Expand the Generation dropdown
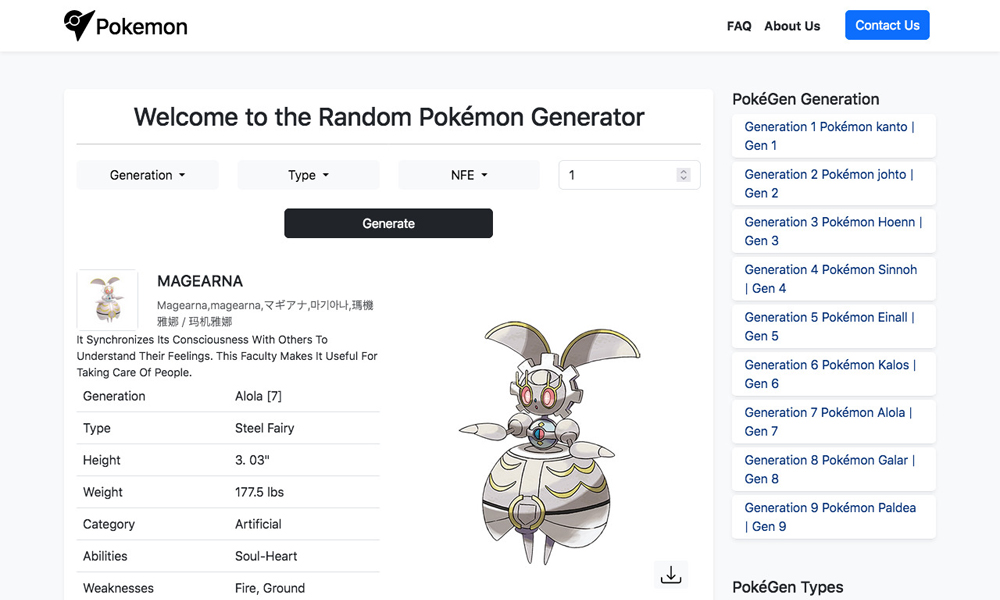Screen dimensions: 1000x600 click(x=147, y=175)
